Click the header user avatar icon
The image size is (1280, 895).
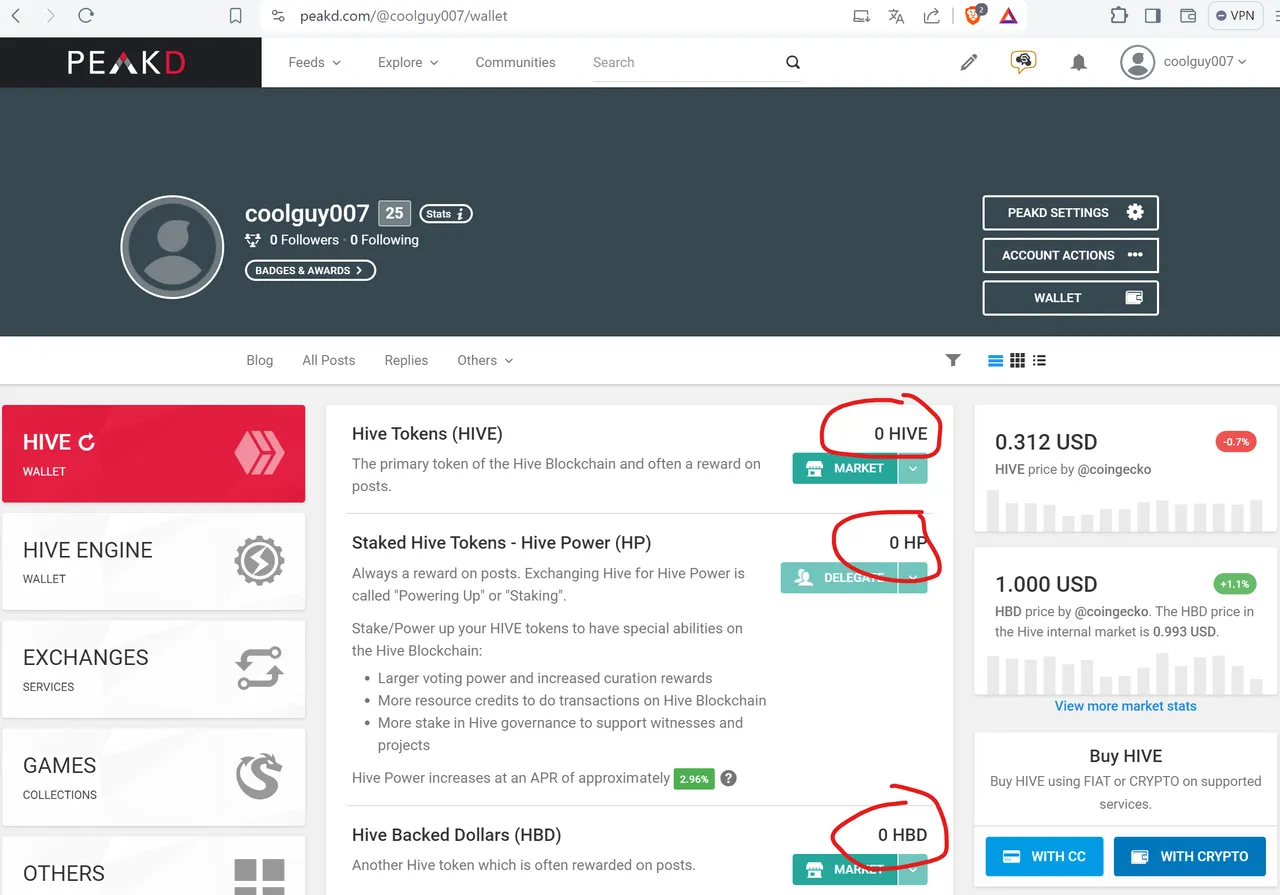pos(1137,62)
